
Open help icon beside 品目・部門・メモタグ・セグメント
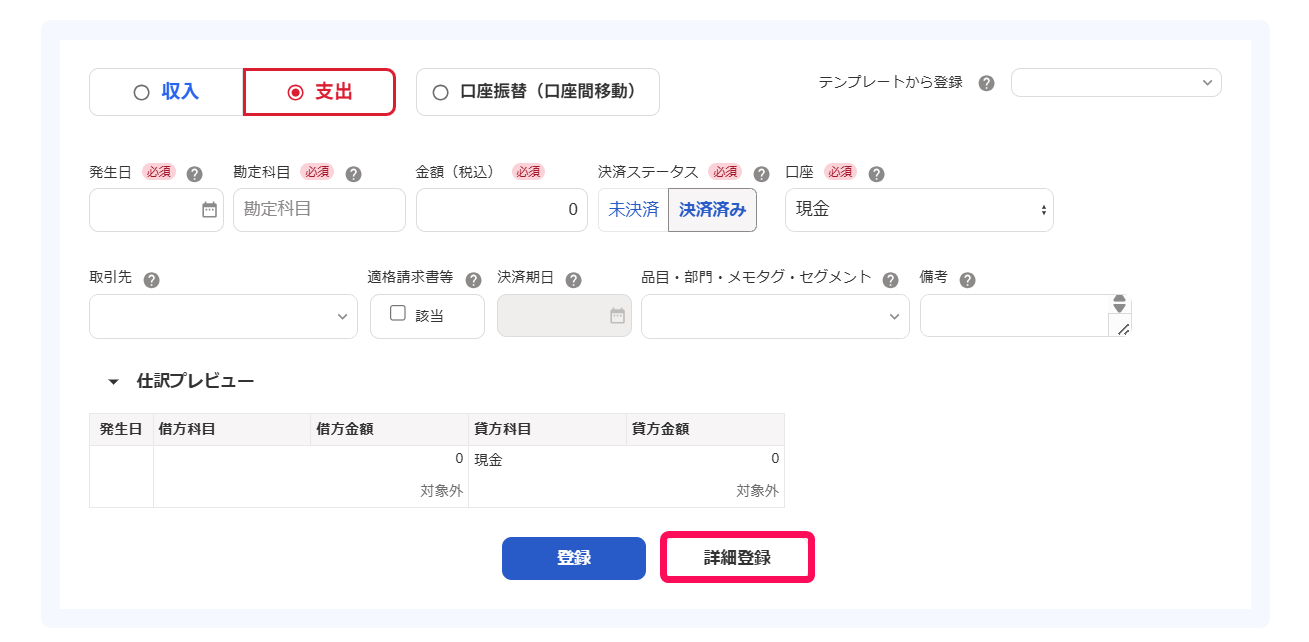click(x=891, y=280)
